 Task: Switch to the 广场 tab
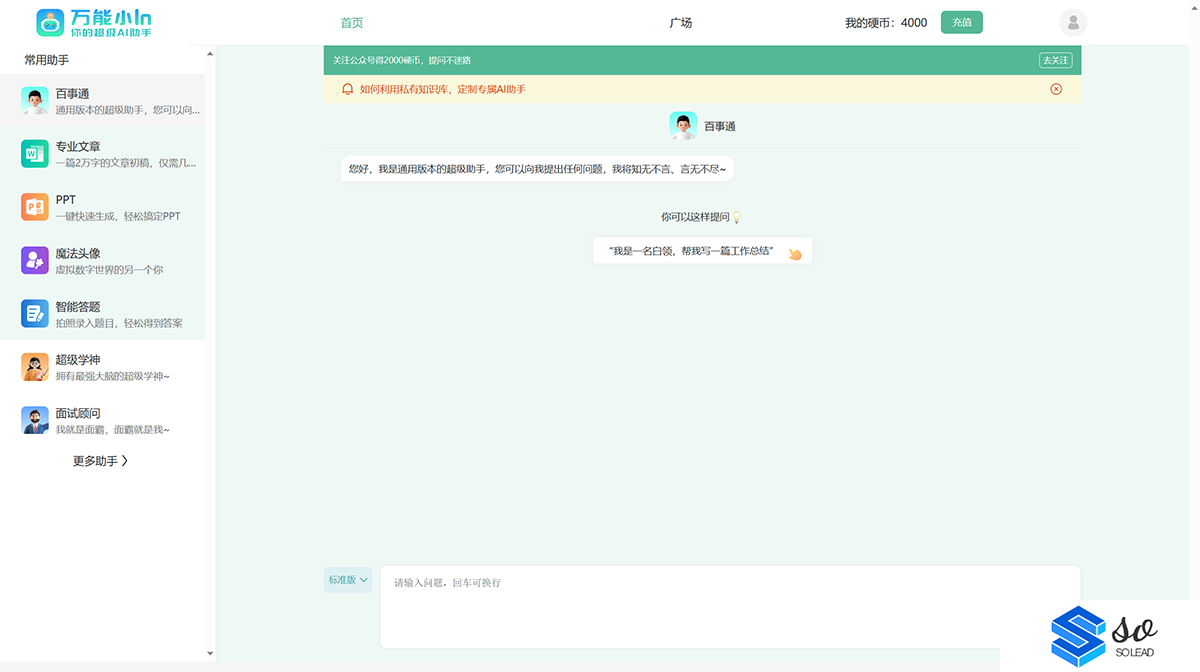[x=681, y=23]
